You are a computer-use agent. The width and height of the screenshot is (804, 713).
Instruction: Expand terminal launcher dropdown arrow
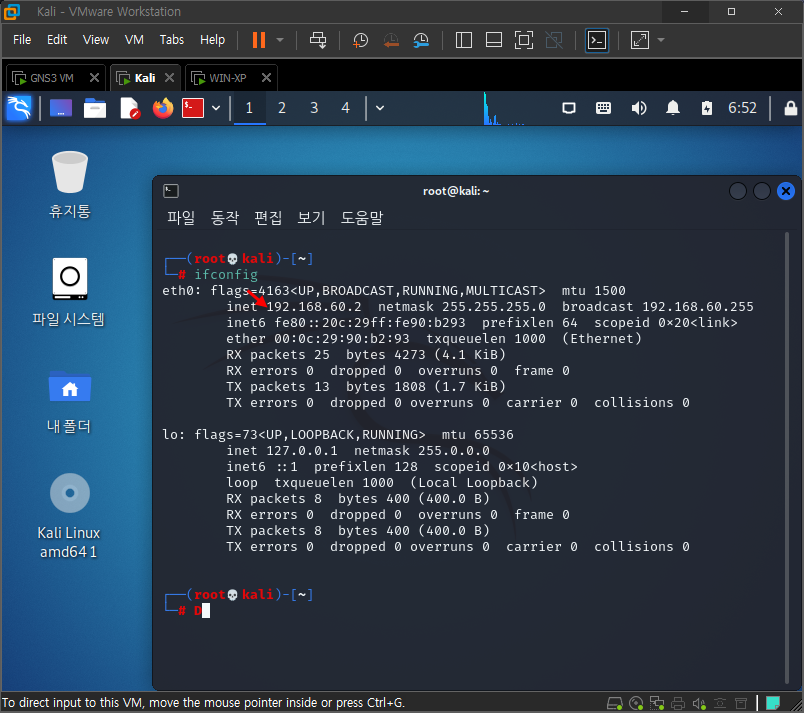click(x=216, y=108)
